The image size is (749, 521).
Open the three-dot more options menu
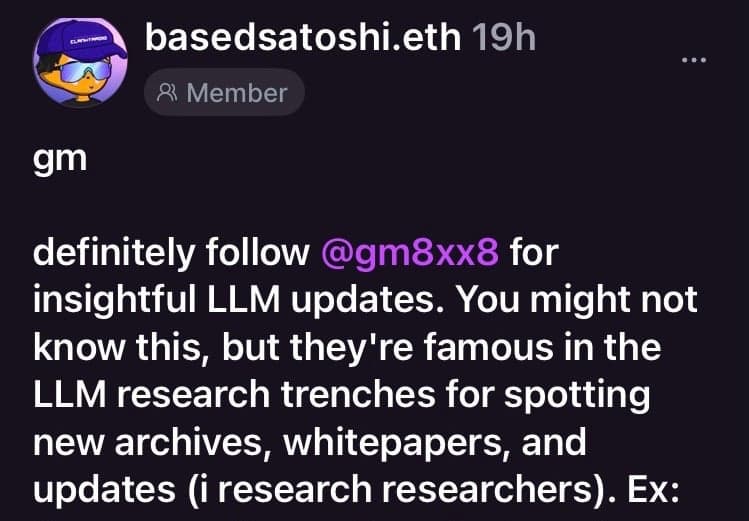(692, 60)
